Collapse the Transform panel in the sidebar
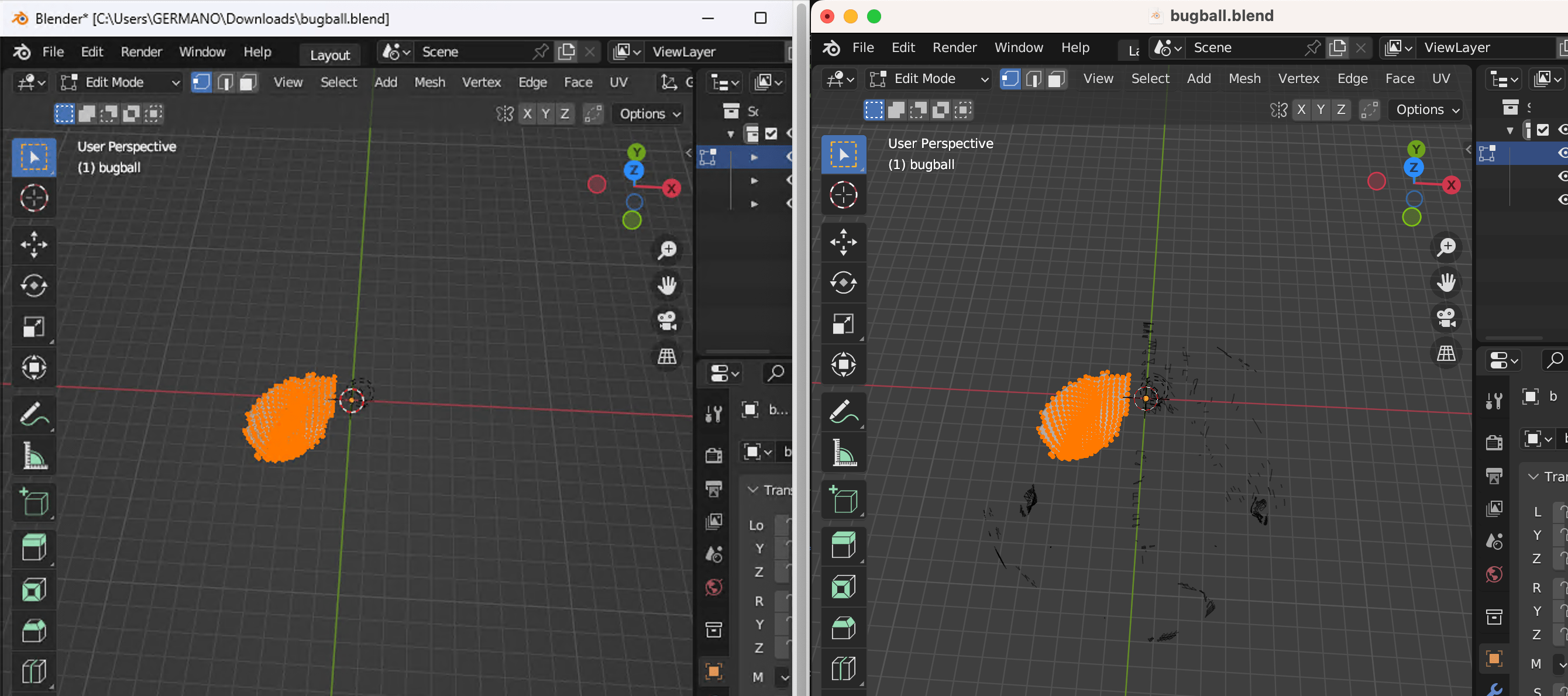Viewport: 1568px width, 696px height. tap(753, 490)
